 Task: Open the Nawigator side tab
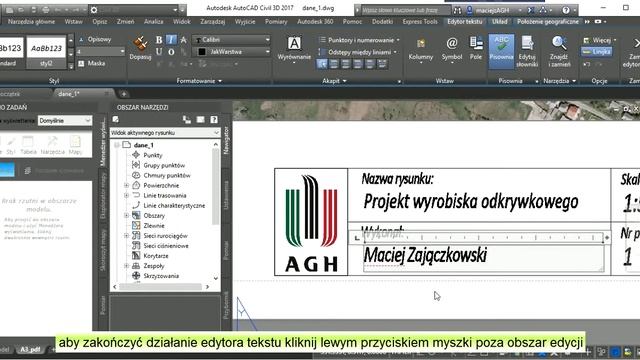(x=227, y=140)
